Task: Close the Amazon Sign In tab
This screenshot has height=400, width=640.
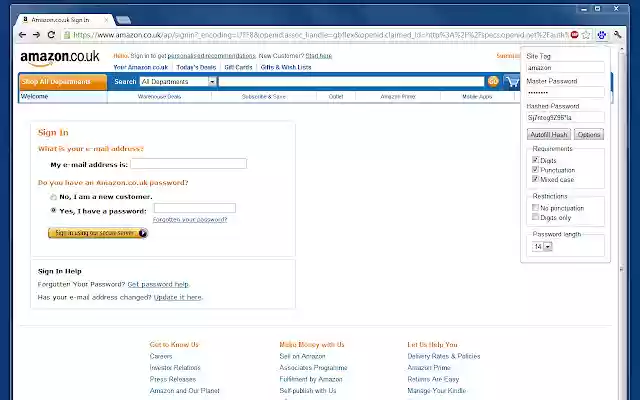Action: click(x=107, y=20)
